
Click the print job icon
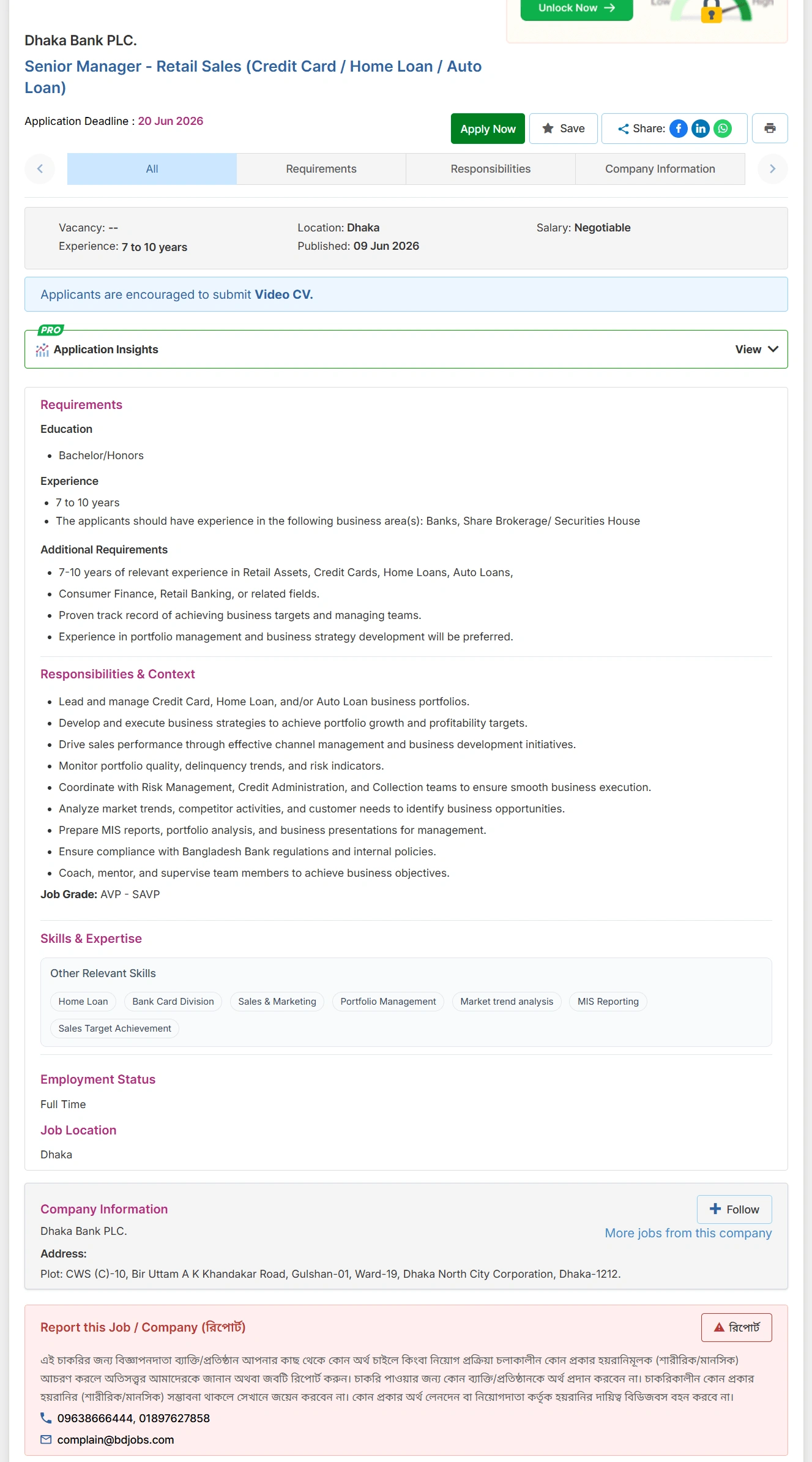tap(770, 129)
